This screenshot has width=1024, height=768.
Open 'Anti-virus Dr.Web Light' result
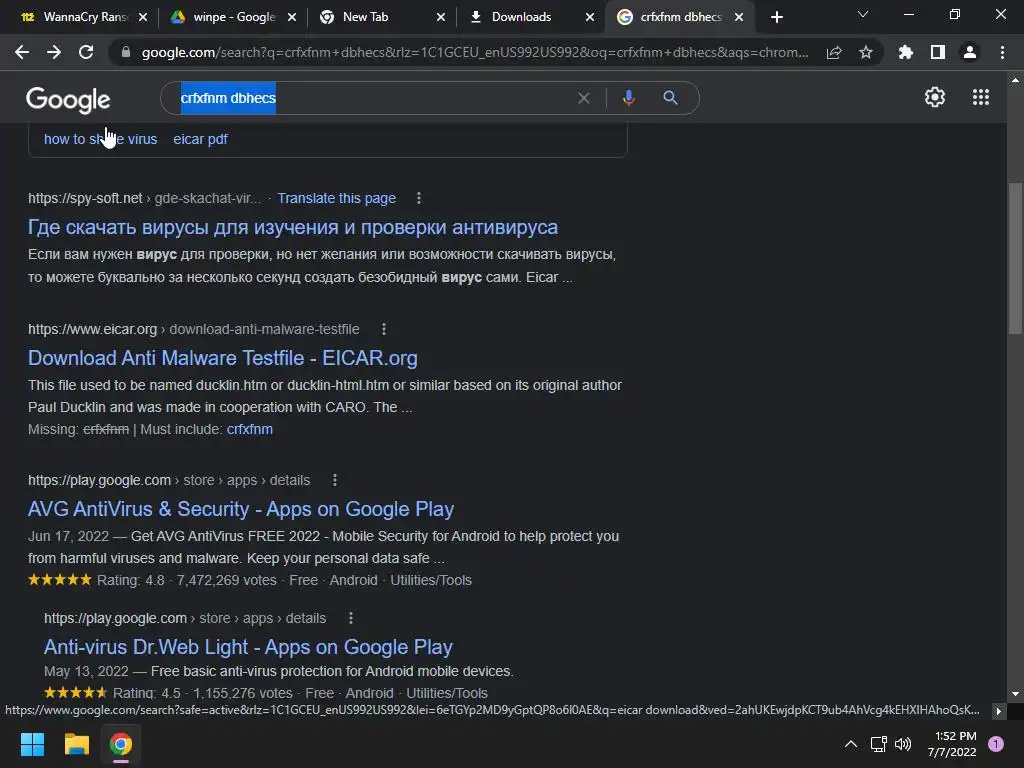click(248, 647)
